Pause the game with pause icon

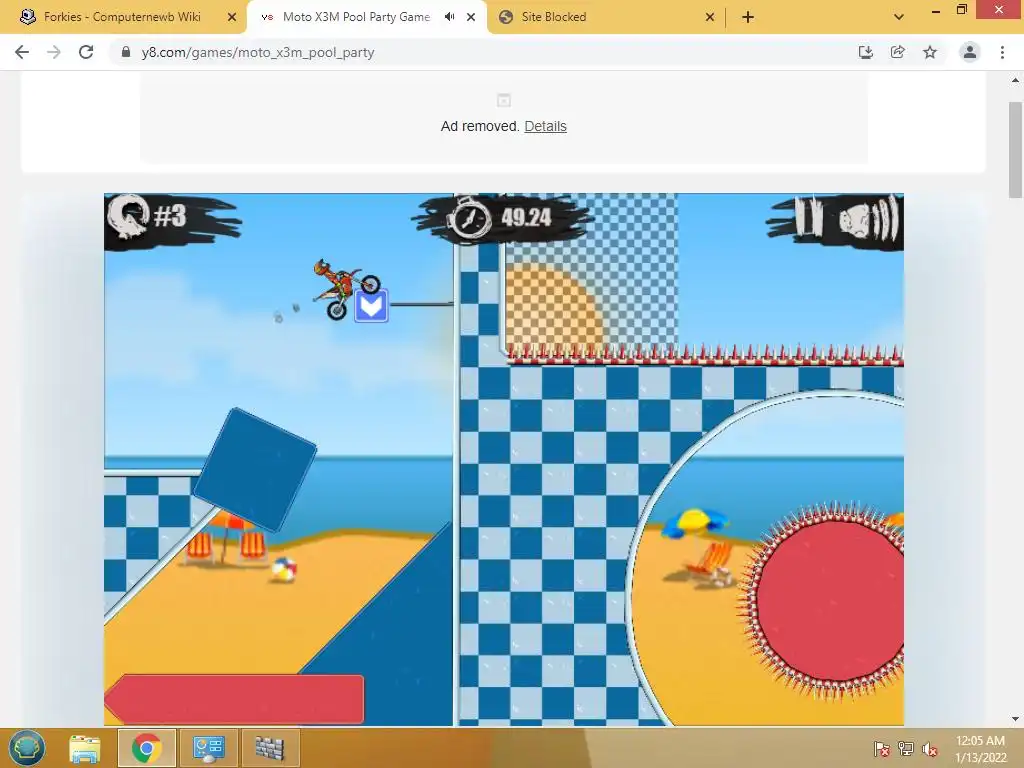pos(808,216)
